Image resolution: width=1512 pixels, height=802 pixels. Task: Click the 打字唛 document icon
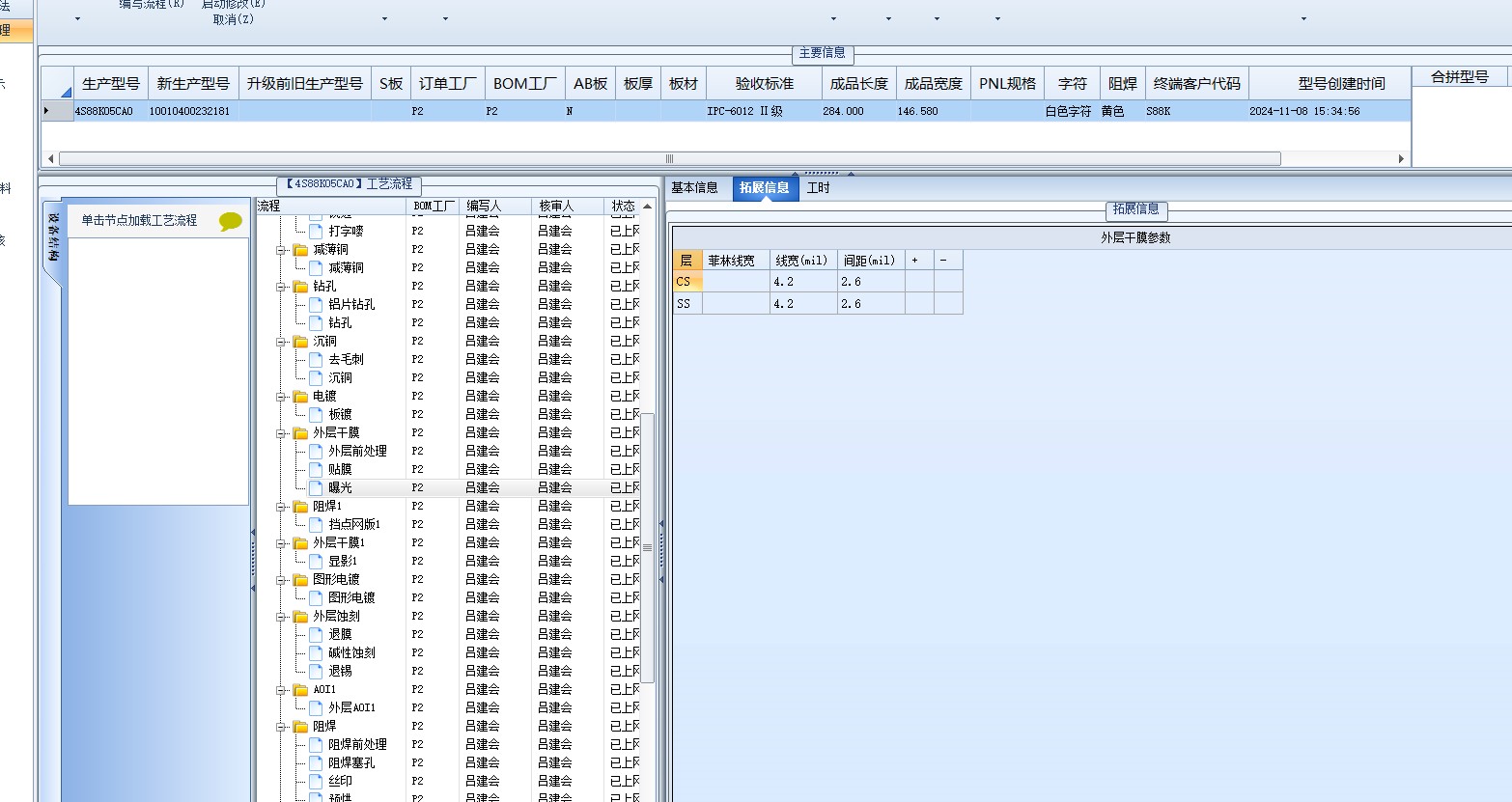316,231
